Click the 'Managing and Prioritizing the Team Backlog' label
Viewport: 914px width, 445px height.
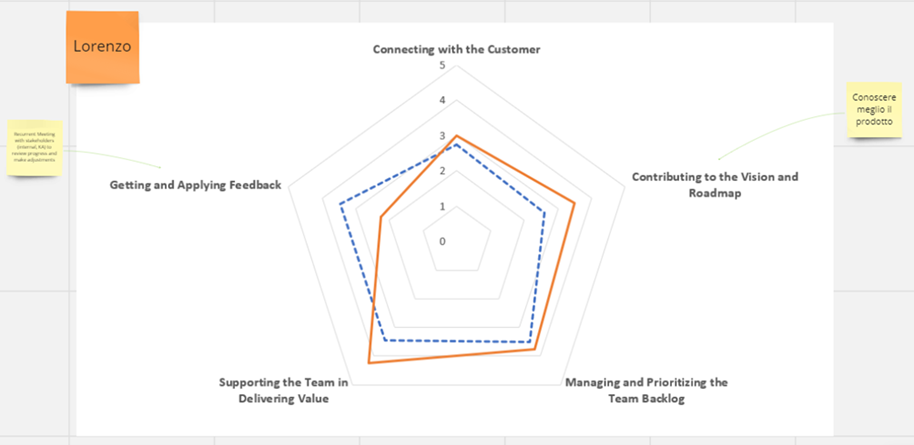click(x=646, y=391)
